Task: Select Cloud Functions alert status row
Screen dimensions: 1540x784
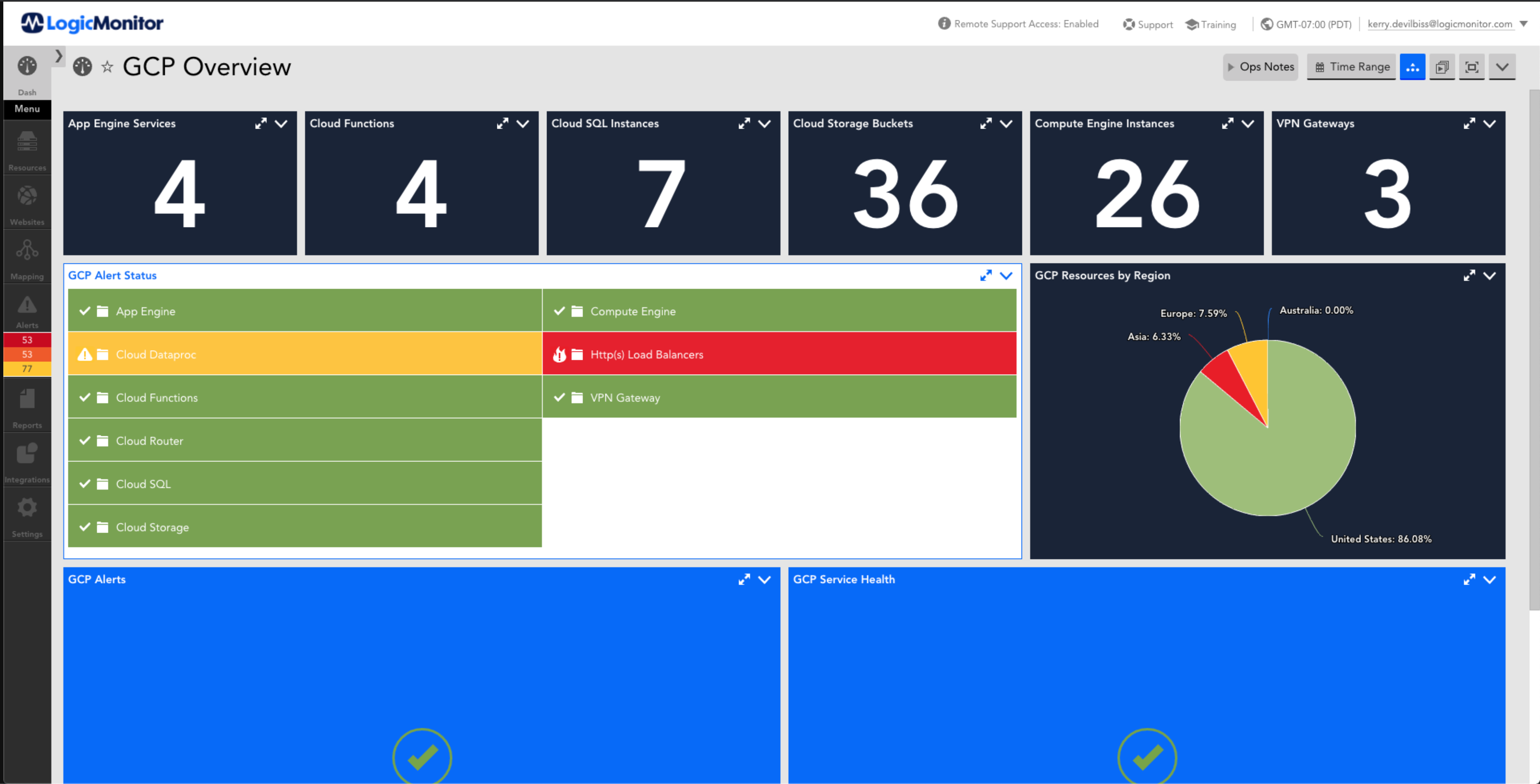Action: pyautogui.click(x=305, y=397)
